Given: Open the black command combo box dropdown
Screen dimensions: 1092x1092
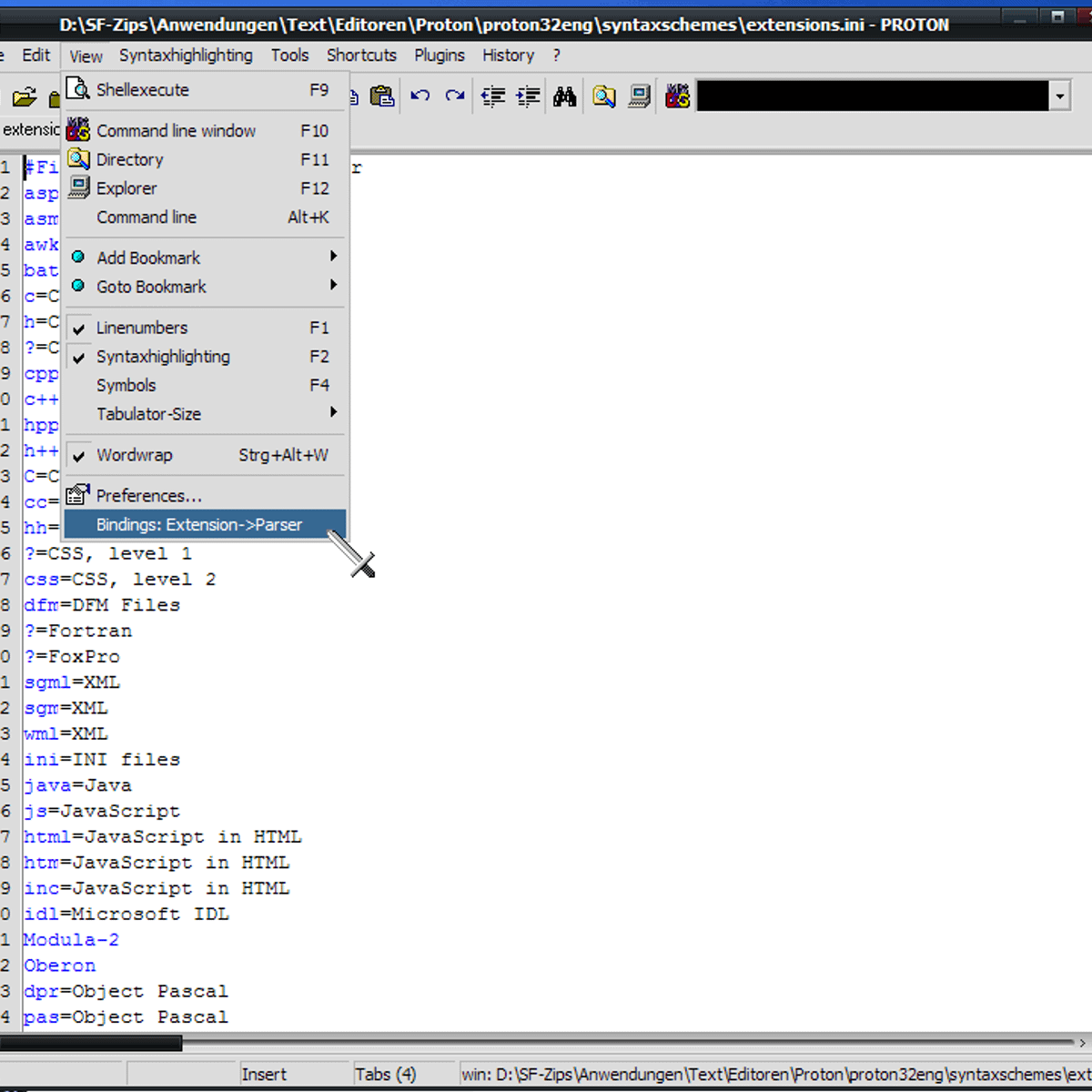Looking at the screenshot, I should [1059, 96].
